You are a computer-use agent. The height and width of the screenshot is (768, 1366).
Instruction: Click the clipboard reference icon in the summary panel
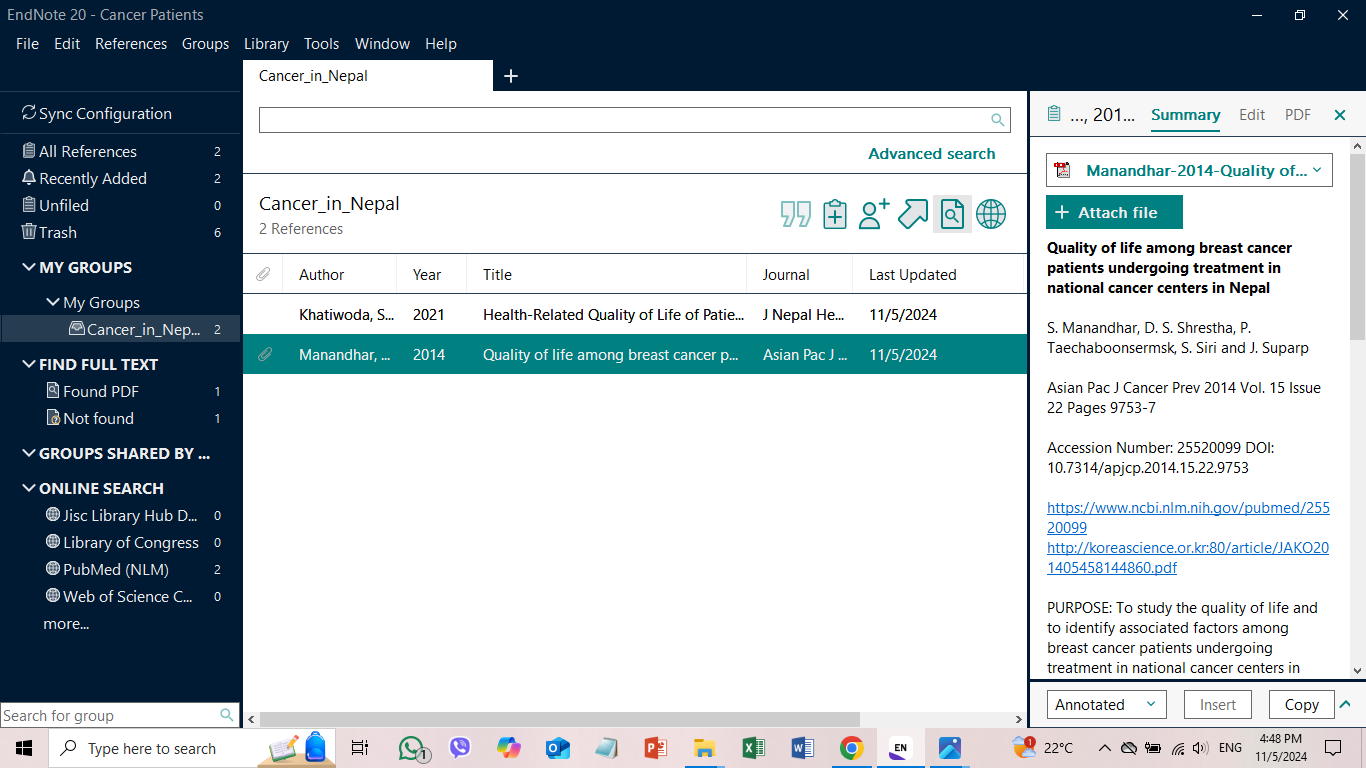1053,114
